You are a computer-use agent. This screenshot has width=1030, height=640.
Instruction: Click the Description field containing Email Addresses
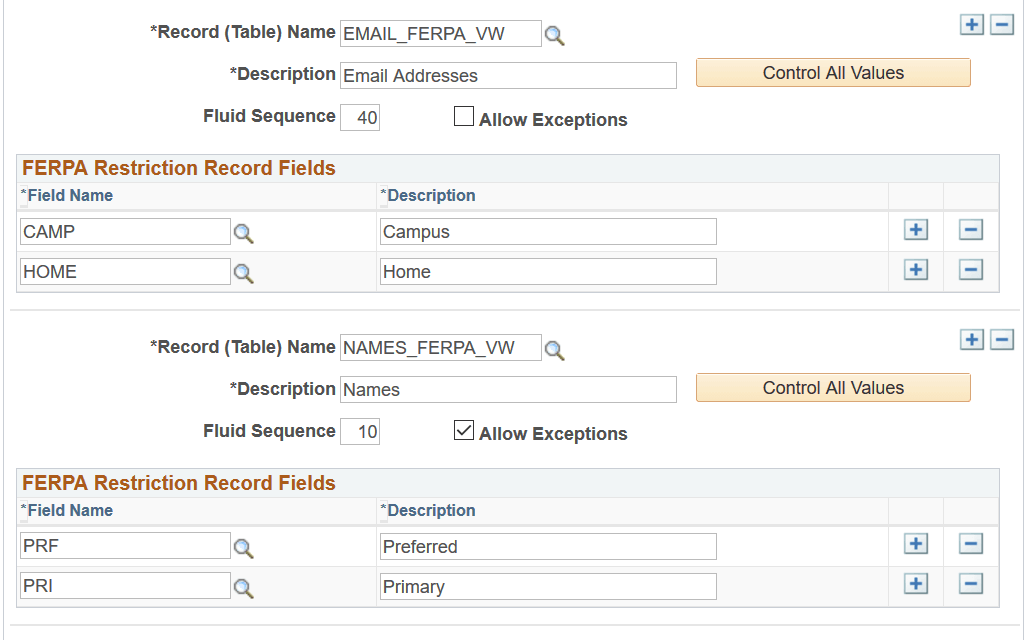(508, 75)
